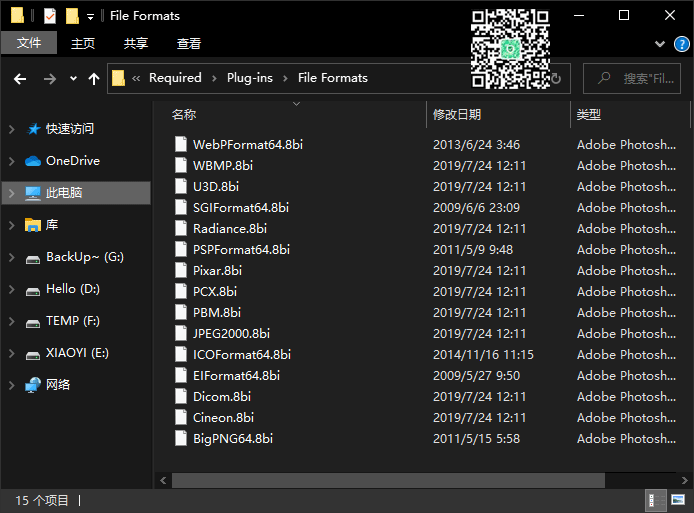Click File Formats in the breadcrumb

(x=333, y=78)
